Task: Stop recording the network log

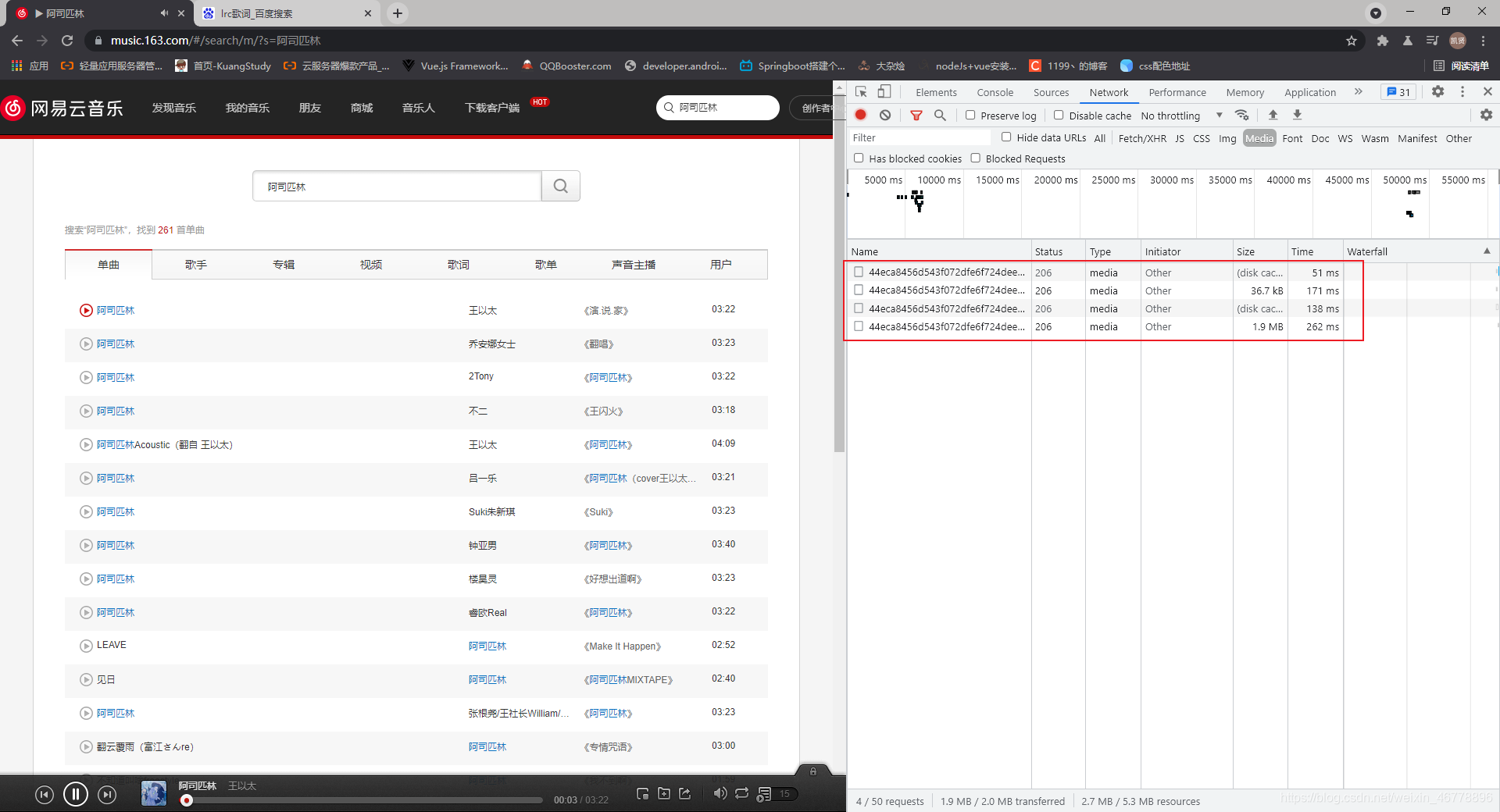Action: [x=861, y=115]
